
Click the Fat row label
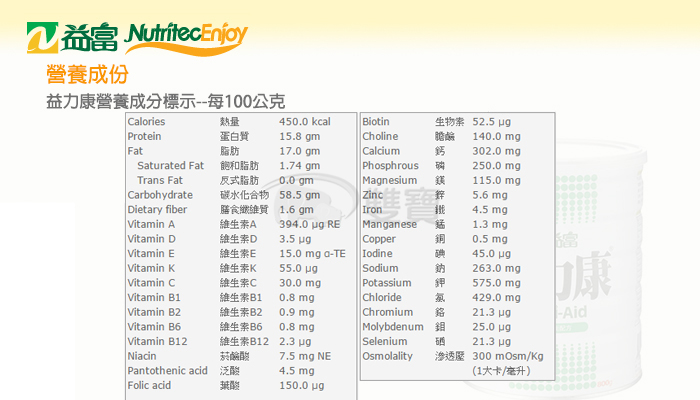point(135,151)
